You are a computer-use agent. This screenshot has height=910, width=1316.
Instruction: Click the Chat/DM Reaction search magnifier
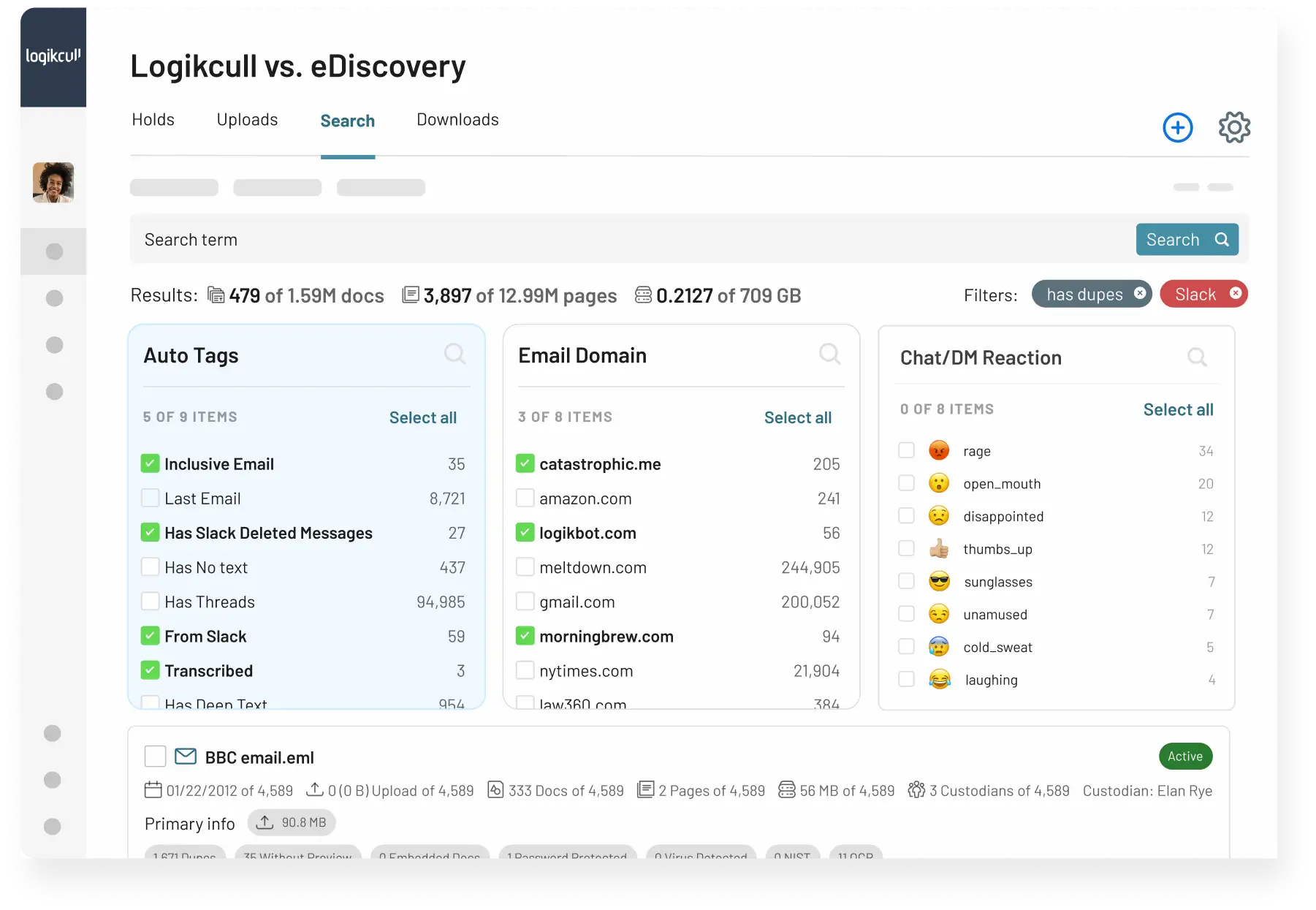1197,357
